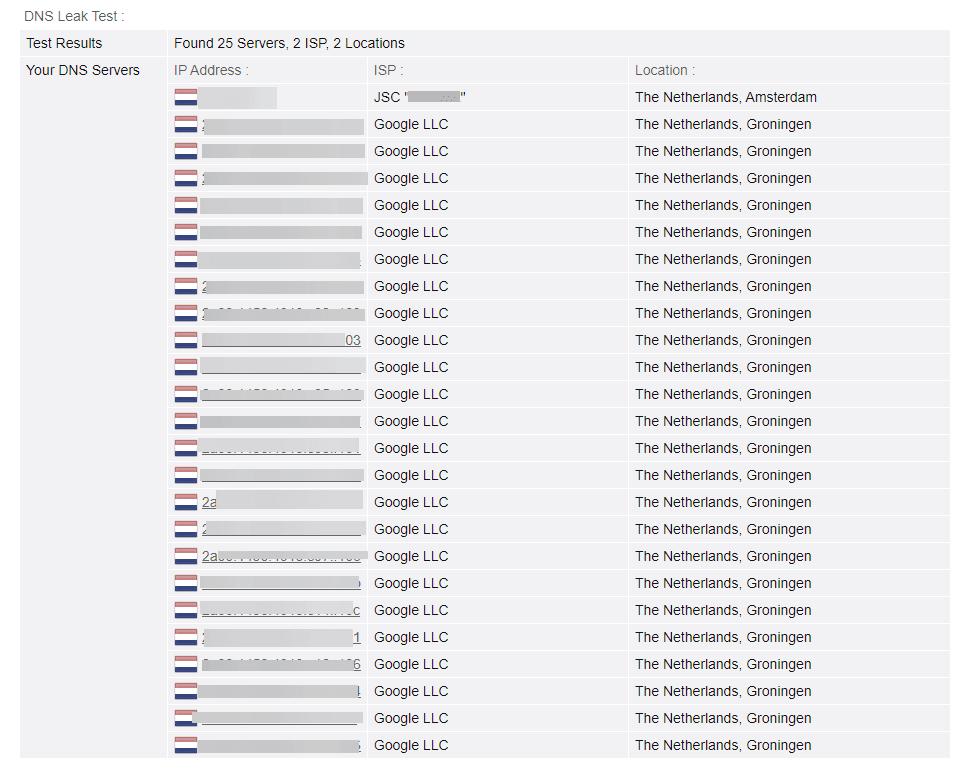Click the flag beside the IP ending in 03
Viewport: 973px width, 770px height.
click(186, 341)
